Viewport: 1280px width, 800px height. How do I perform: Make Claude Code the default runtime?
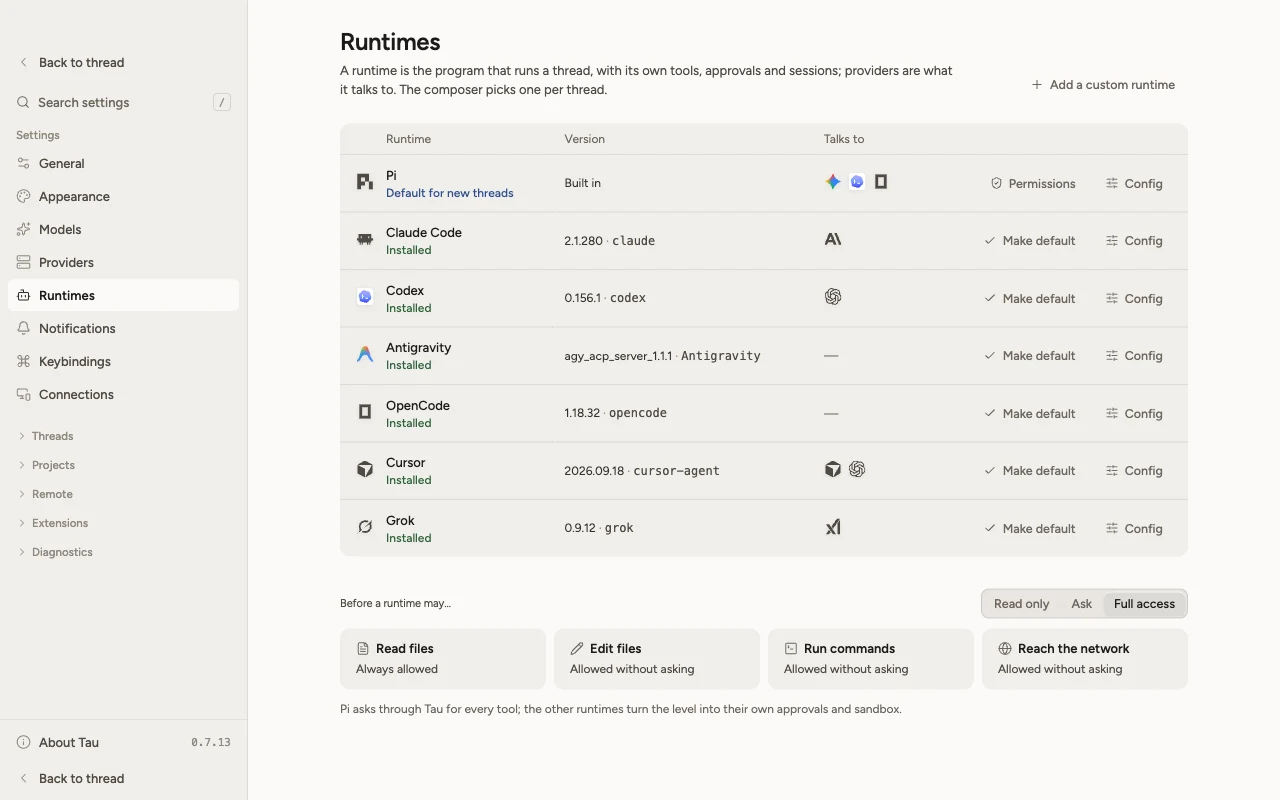[1029, 241]
